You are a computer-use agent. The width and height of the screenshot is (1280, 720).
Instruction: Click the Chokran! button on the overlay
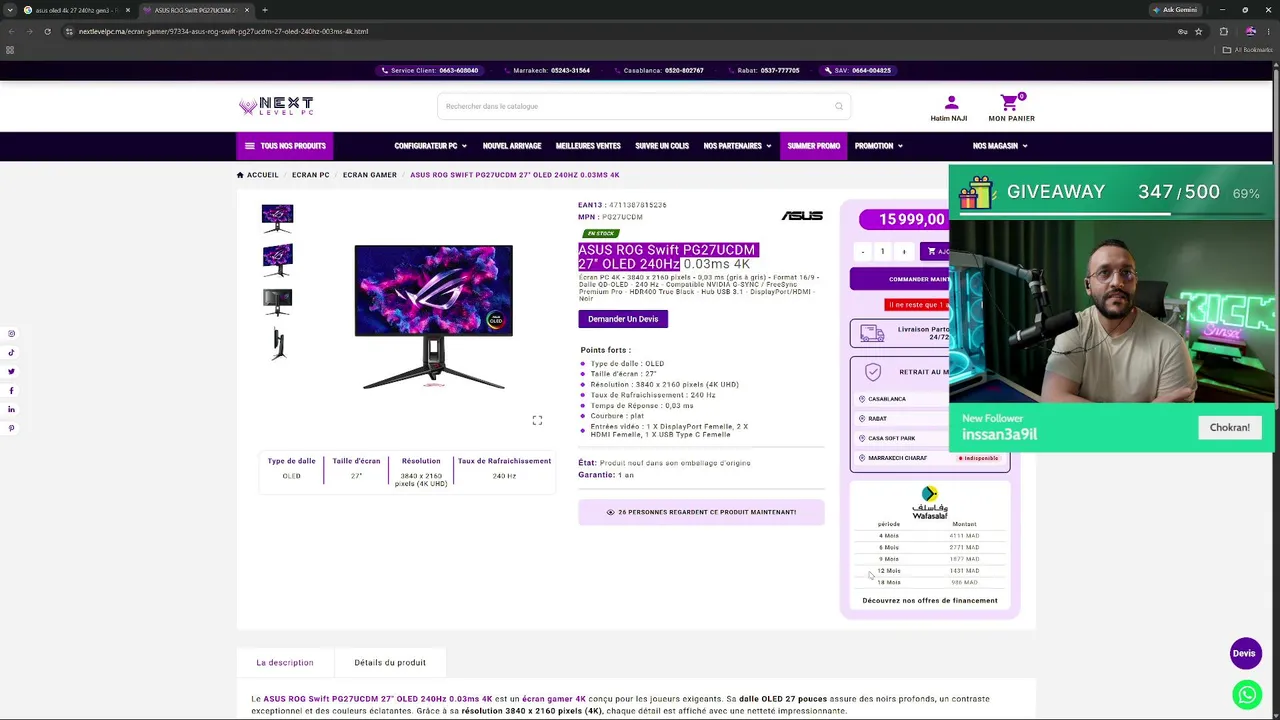coord(1230,427)
